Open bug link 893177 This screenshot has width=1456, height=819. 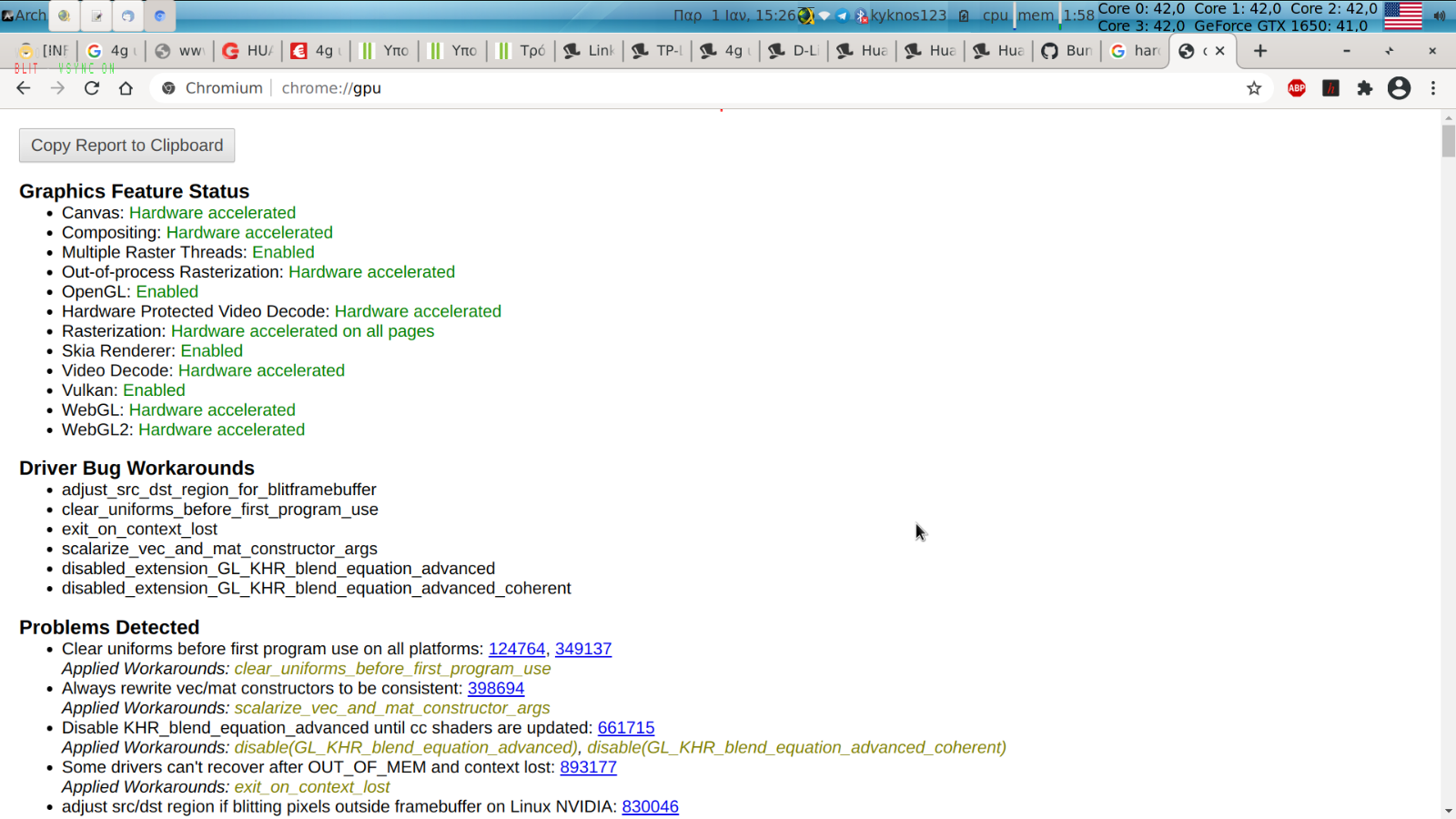pos(589,767)
